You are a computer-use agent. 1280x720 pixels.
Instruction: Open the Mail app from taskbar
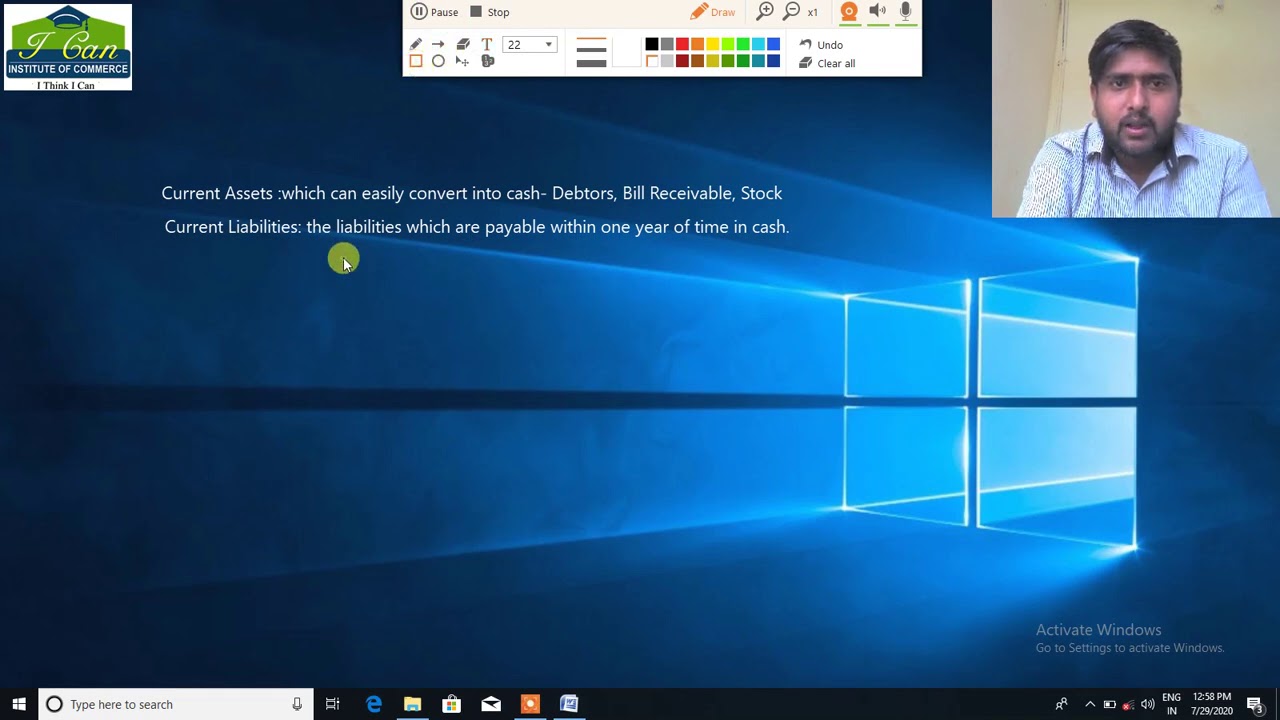491,704
